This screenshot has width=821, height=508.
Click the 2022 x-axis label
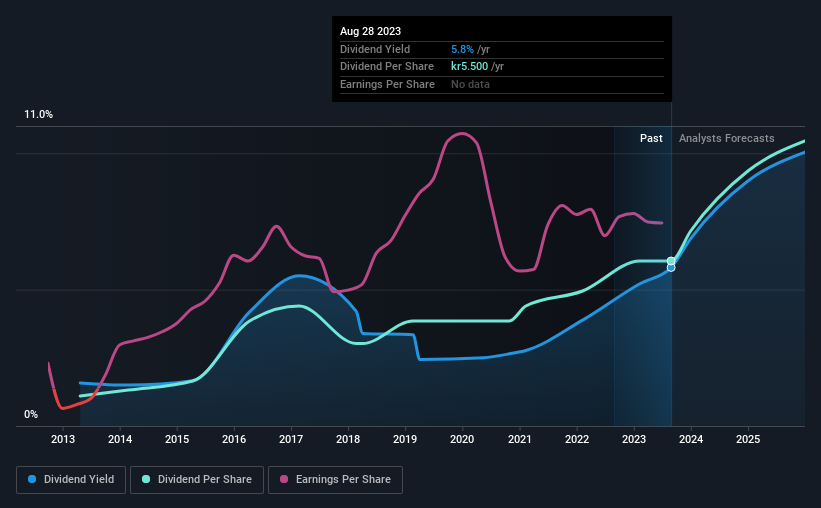[577, 439]
